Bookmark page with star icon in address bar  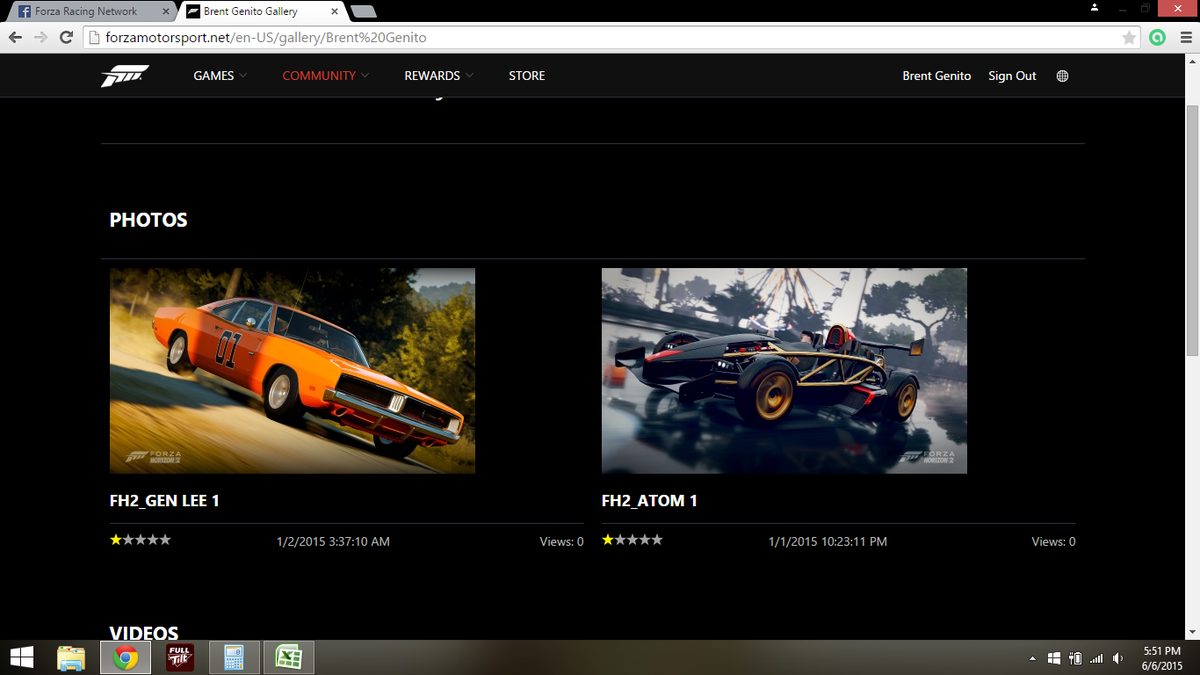coord(1129,37)
